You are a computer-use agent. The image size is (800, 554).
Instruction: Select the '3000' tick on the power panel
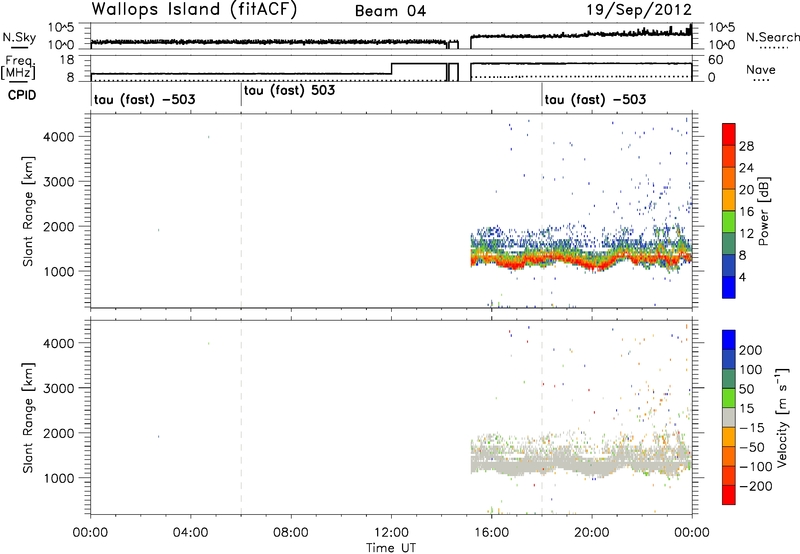59,182
